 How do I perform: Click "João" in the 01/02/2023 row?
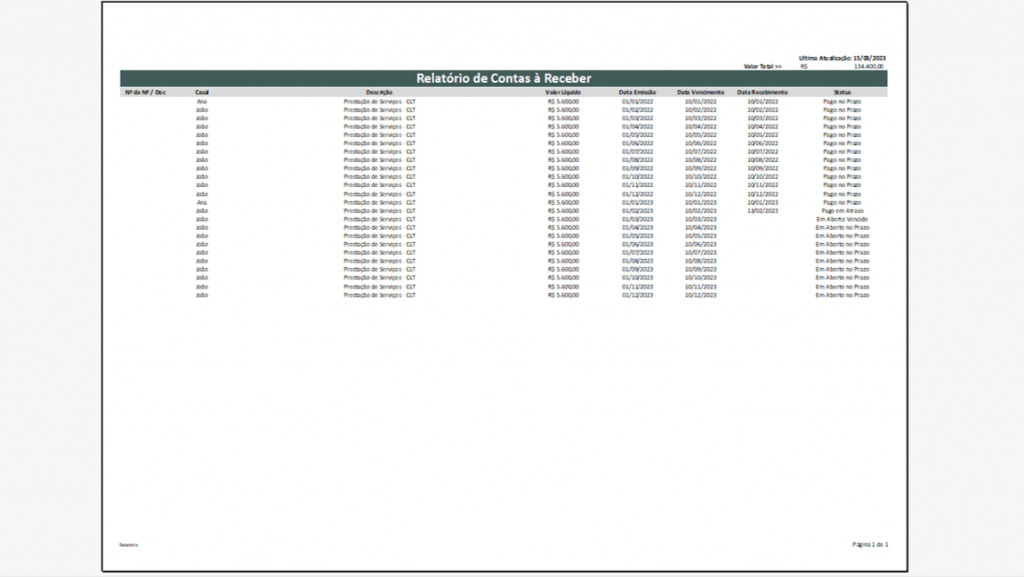[202, 211]
